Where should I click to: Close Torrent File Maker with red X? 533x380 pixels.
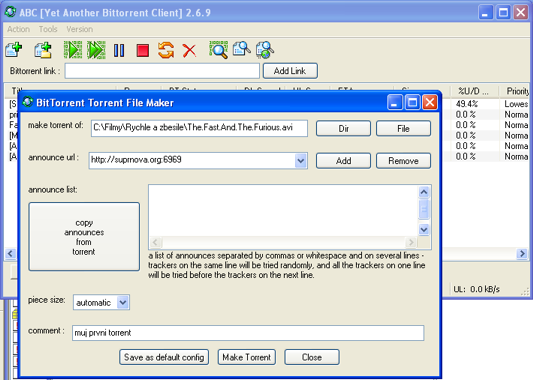pyautogui.click(x=430, y=102)
